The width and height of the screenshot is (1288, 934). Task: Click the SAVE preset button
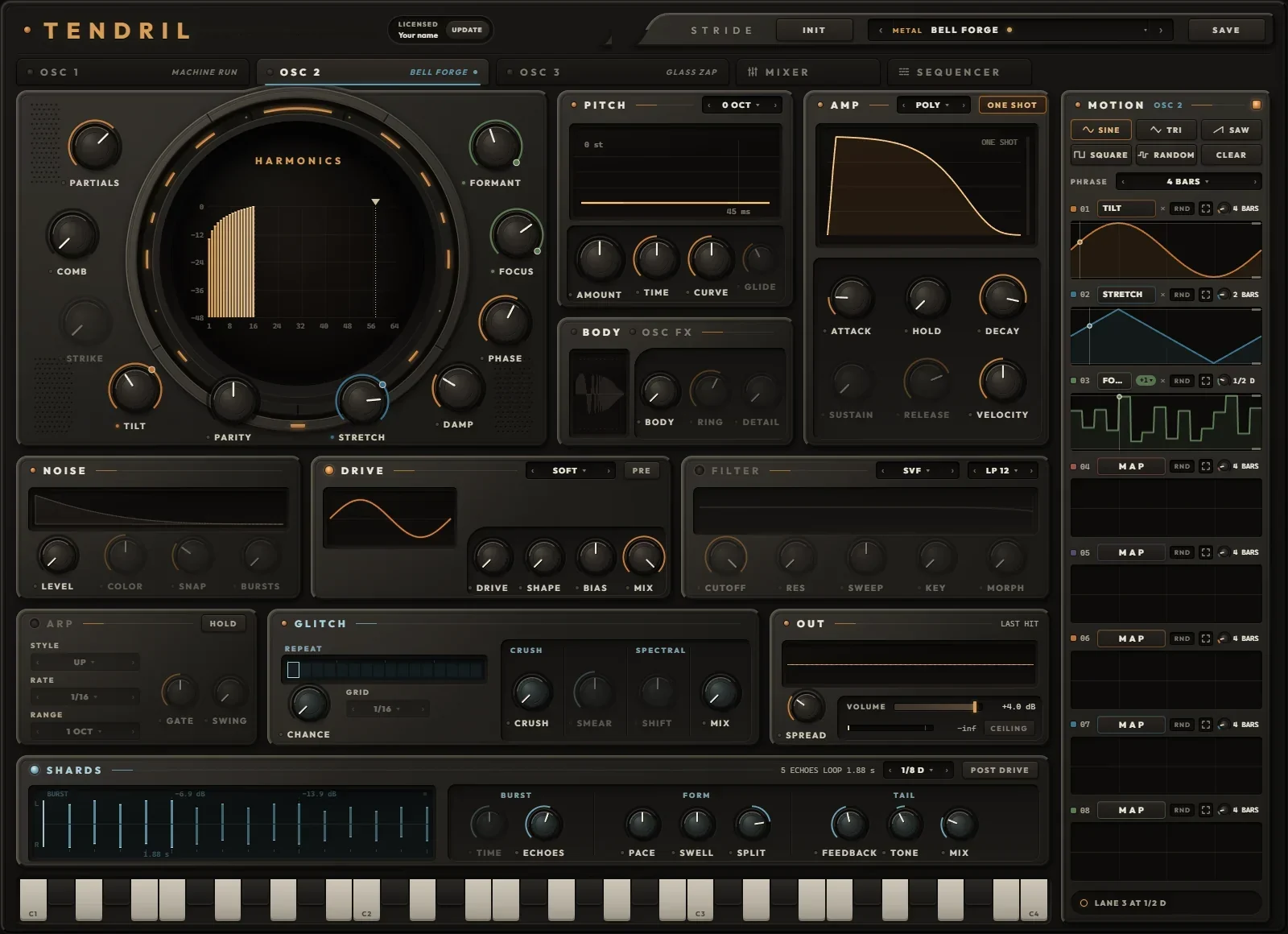[1226, 31]
